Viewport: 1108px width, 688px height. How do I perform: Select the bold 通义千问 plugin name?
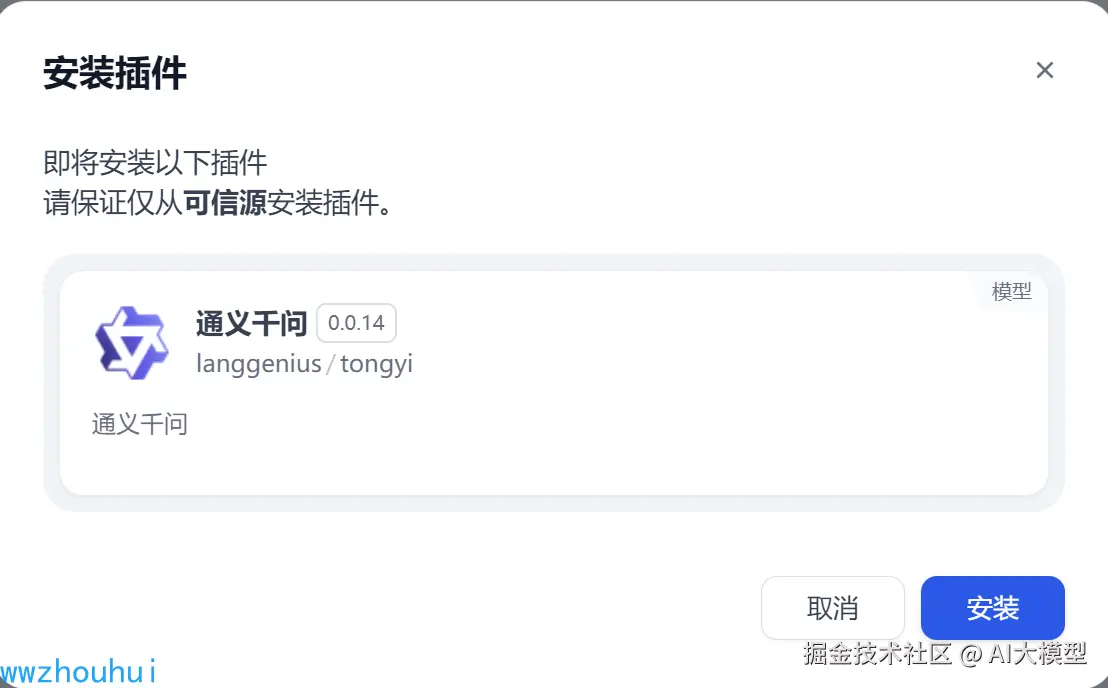(251, 324)
